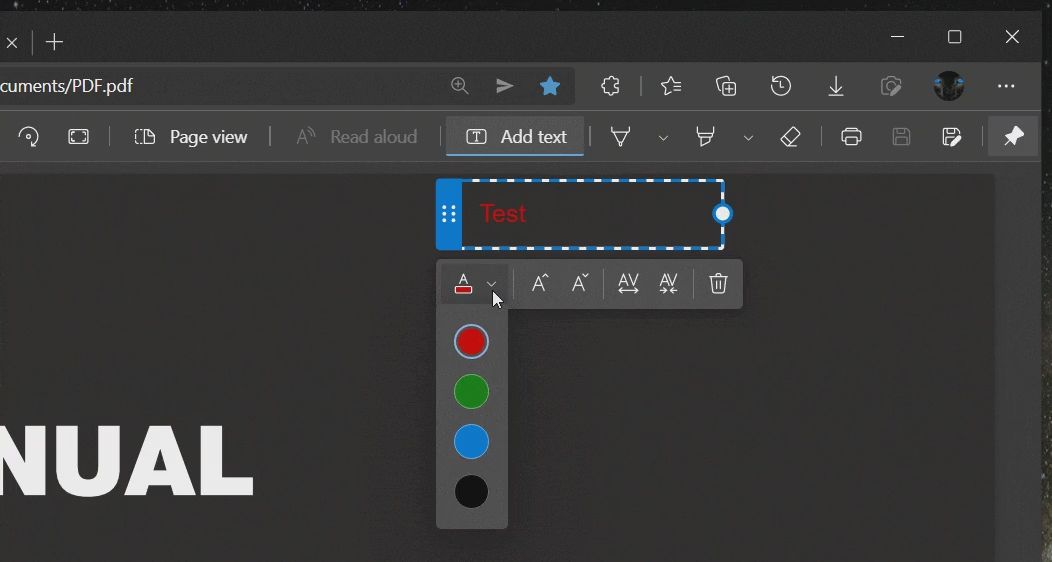Open Page view options
This screenshot has width=1052, height=562.
pos(191,137)
